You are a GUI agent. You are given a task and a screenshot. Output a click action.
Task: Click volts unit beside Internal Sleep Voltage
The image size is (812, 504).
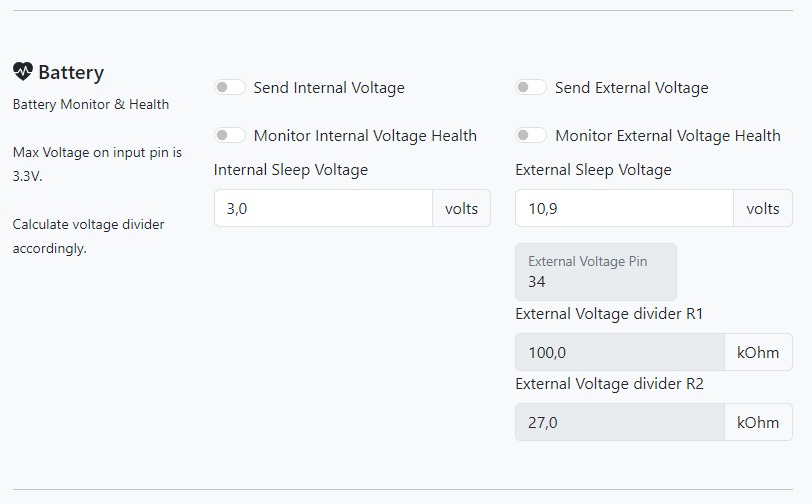[x=461, y=208]
